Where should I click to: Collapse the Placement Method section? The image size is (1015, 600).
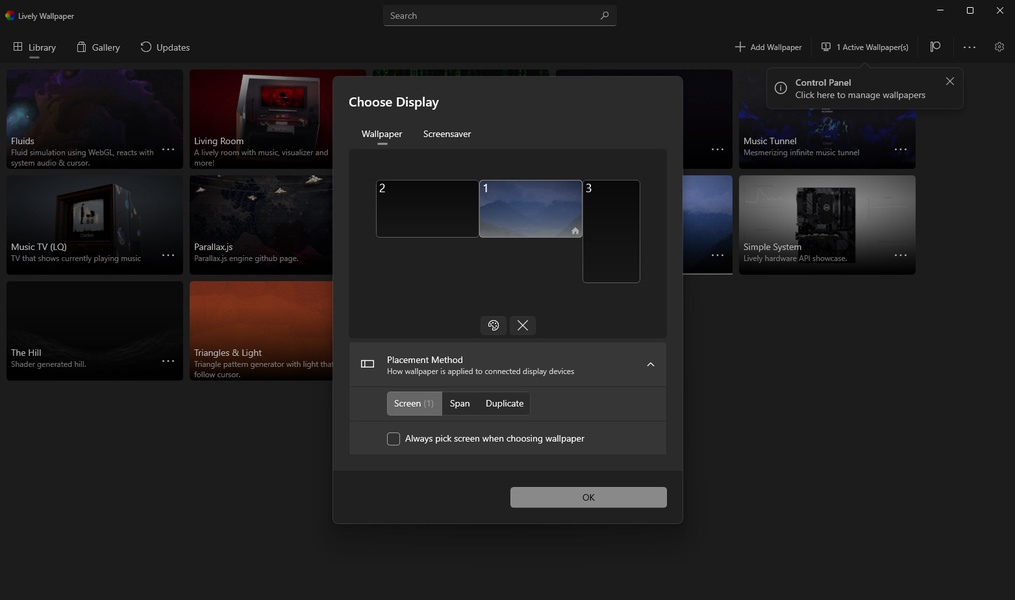(x=650, y=365)
